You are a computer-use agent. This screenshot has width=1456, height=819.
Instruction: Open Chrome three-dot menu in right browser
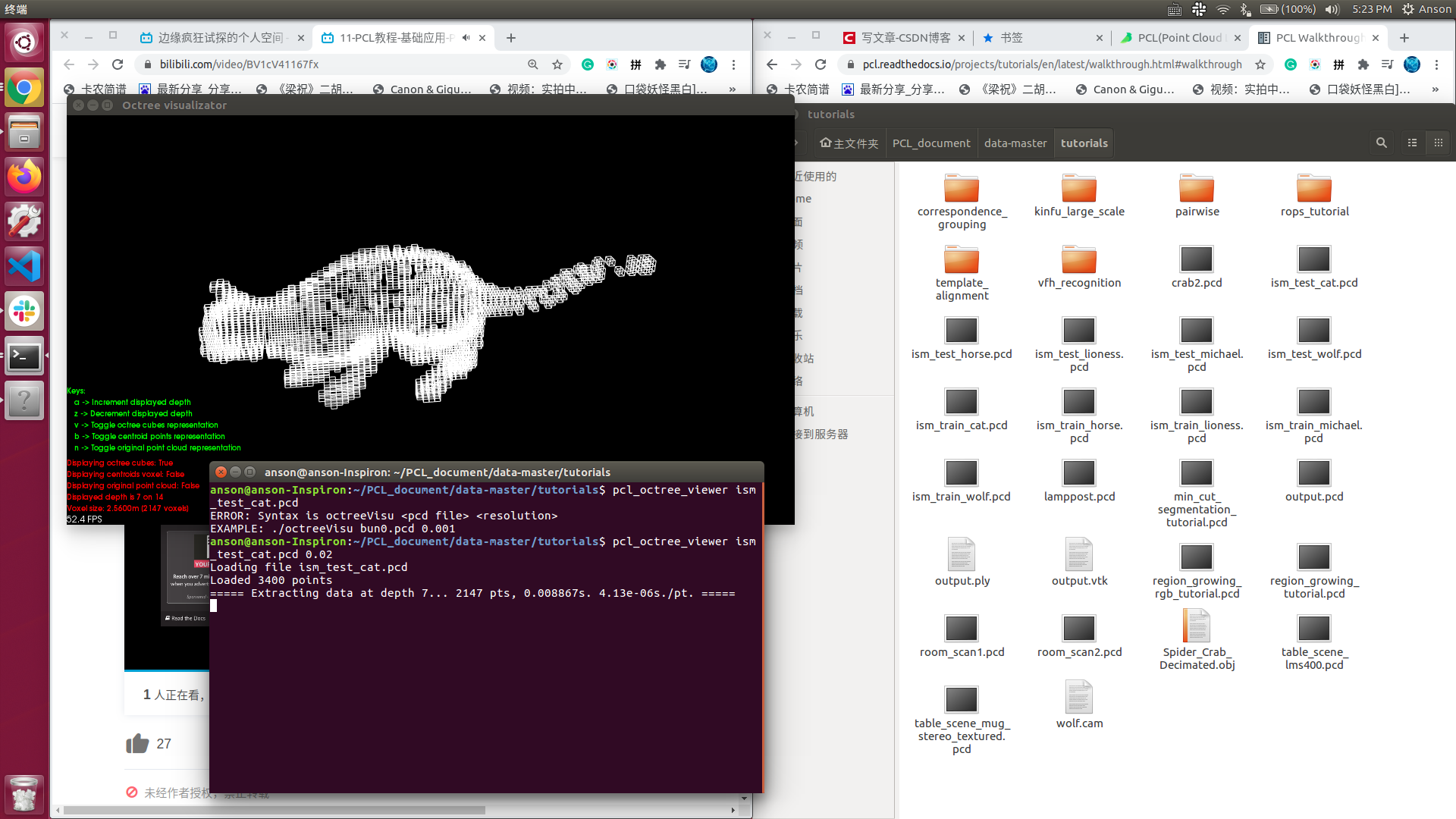(1436, 64)
